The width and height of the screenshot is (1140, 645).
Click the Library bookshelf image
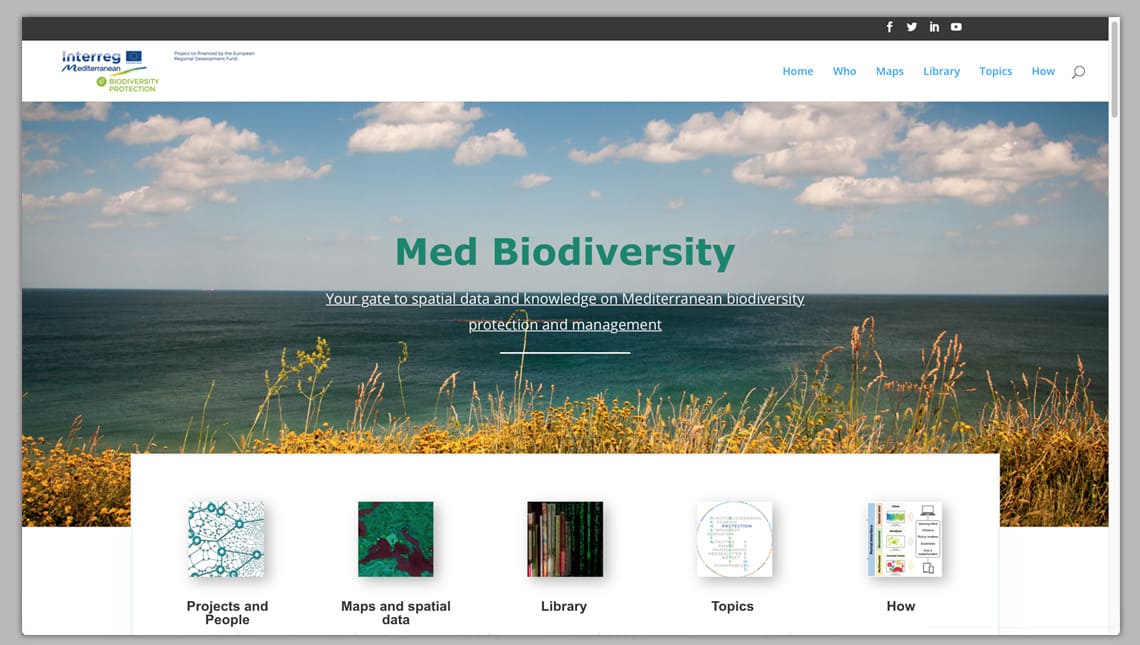coord(565,539)
